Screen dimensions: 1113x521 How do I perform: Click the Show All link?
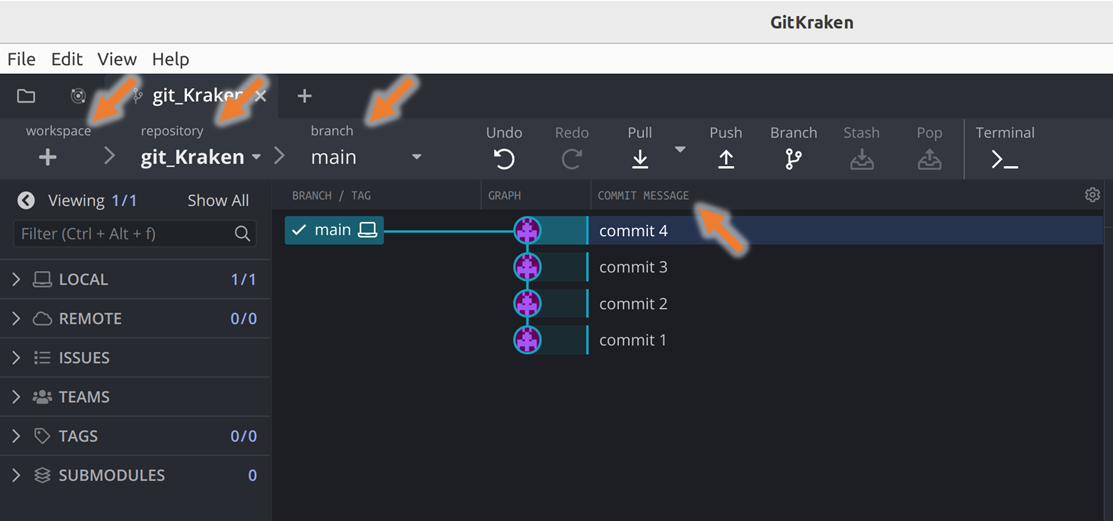click(218, 201)
